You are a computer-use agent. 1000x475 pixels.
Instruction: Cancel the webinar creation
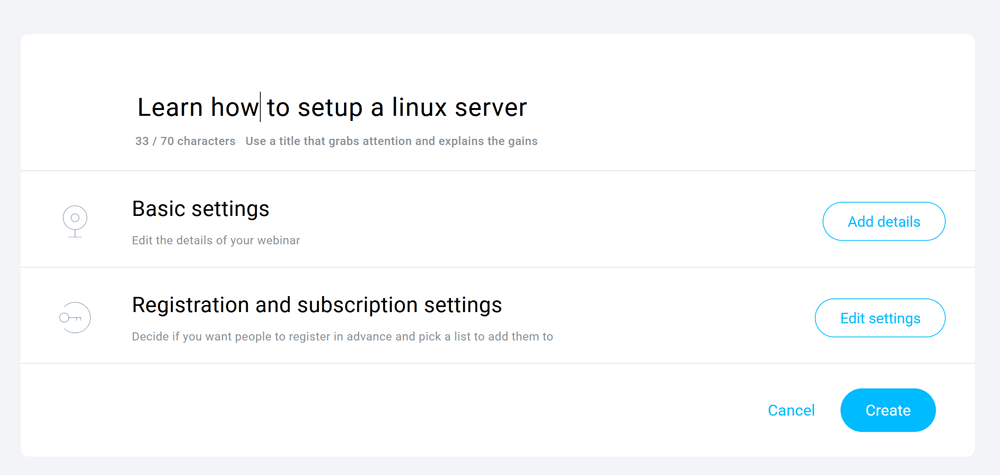pos(791,410)
